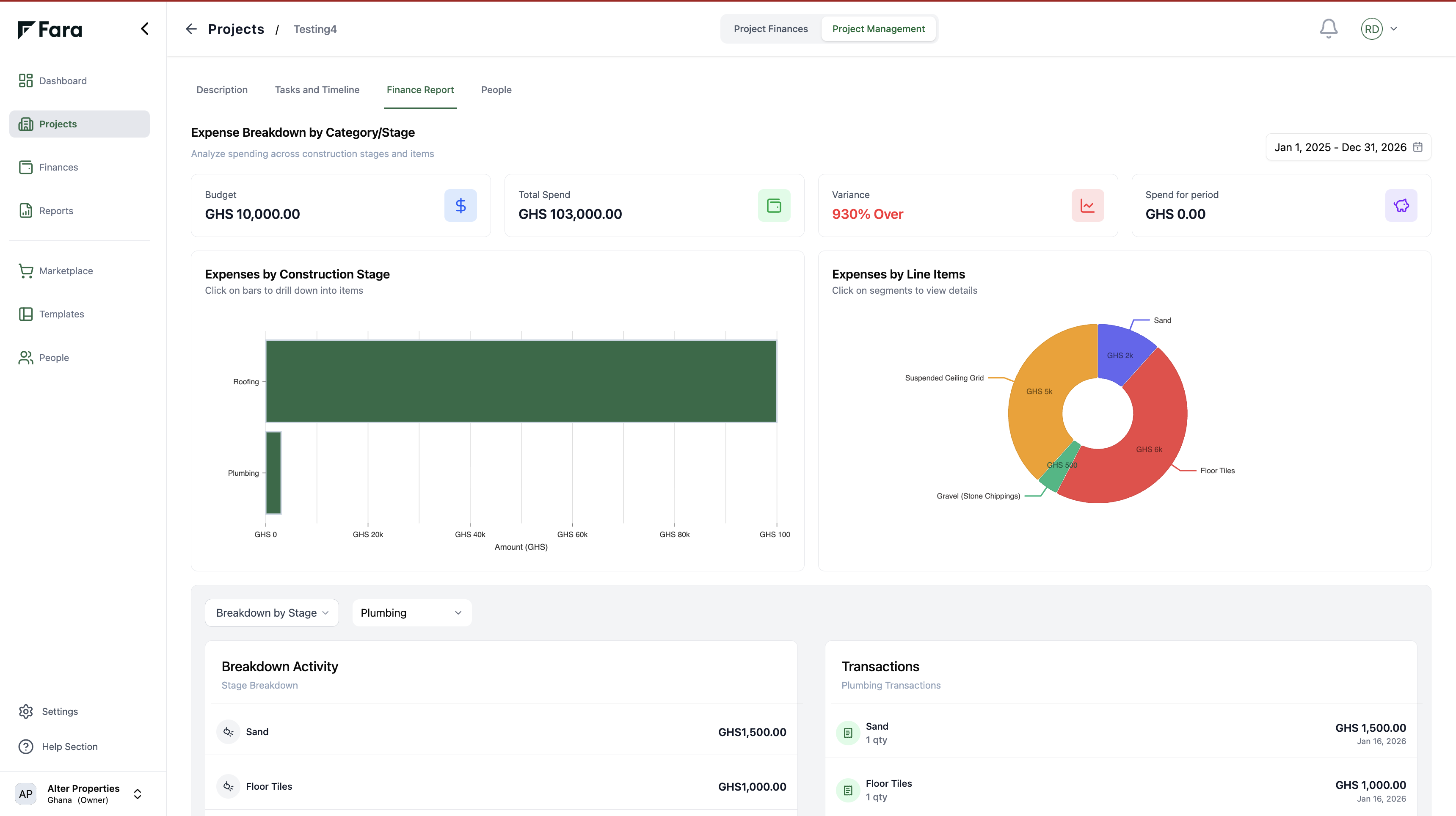Image resolution: width=1456 pixels, height=816 pixels.
Task: Click the Floor Tiles breakdown item icon
Action: [229, 787]
